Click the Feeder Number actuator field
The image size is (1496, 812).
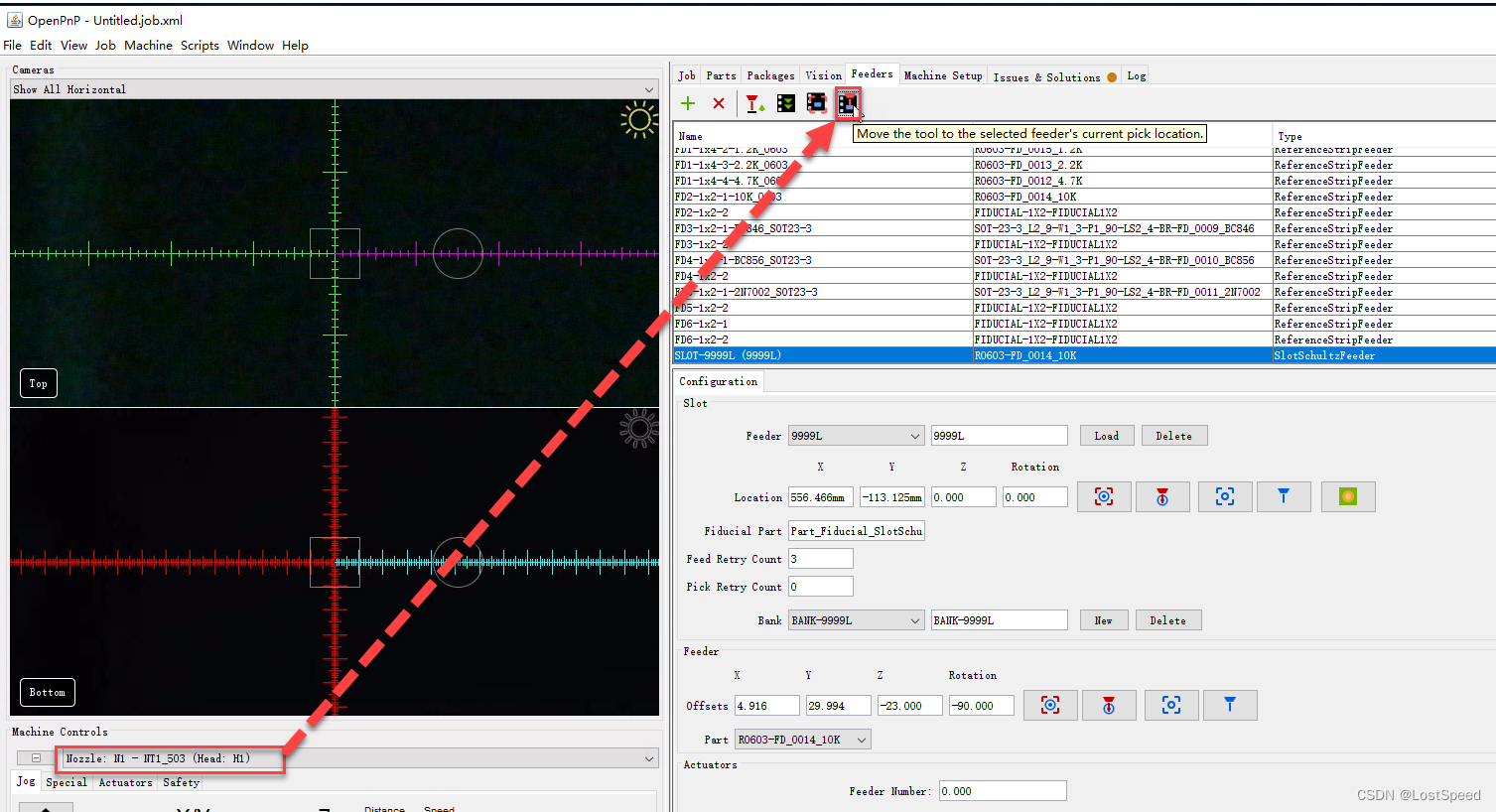pyautogui.click(x=1003, y=791)
